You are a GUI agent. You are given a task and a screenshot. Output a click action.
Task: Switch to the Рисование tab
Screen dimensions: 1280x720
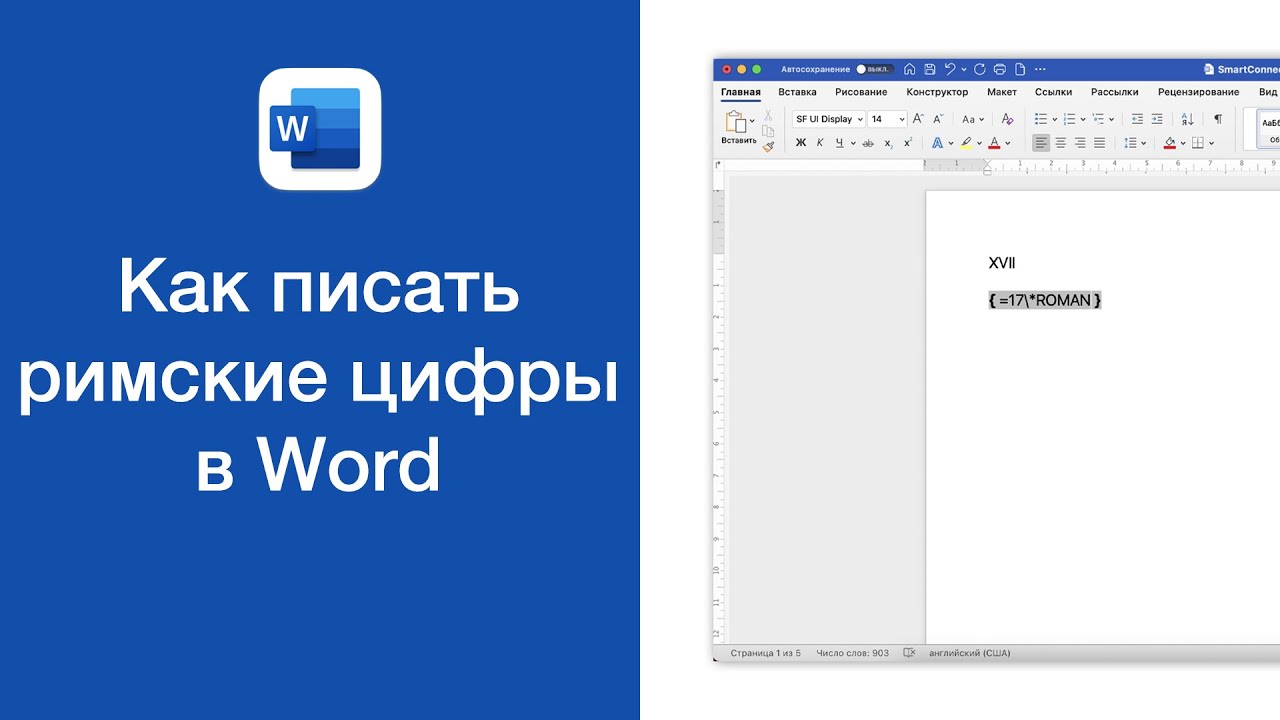[861, 92]
